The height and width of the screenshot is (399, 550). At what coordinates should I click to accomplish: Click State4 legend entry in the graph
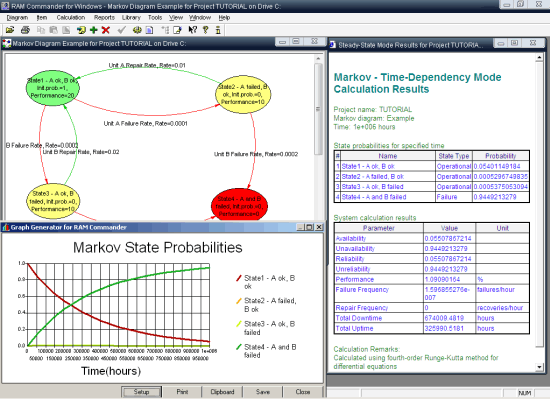(x=266, y=351)
